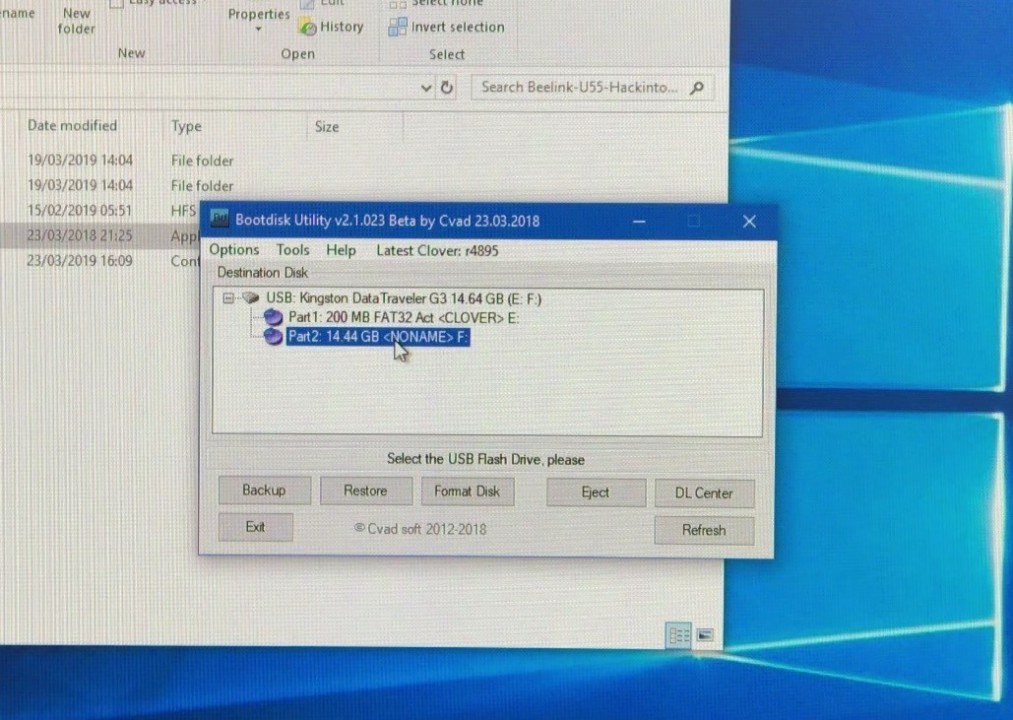Click the Format Disk button
The width and height of the screenshot is (1013, 720).
[467, 492]
